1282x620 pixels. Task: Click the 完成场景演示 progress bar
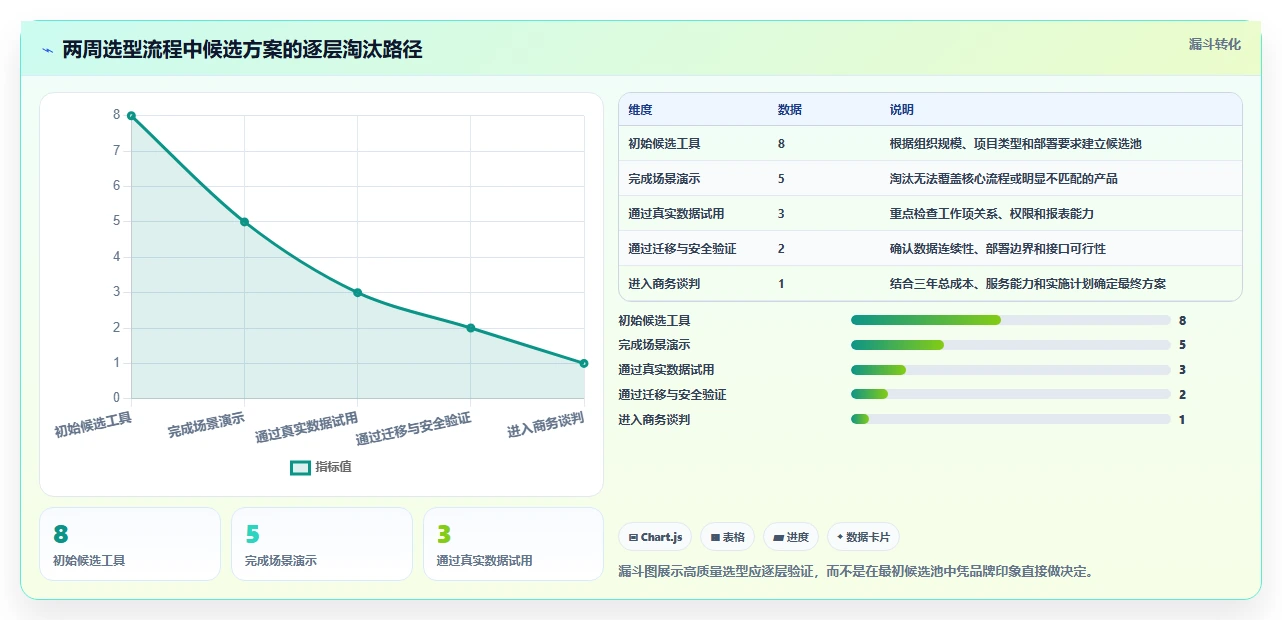point(1010,345)
